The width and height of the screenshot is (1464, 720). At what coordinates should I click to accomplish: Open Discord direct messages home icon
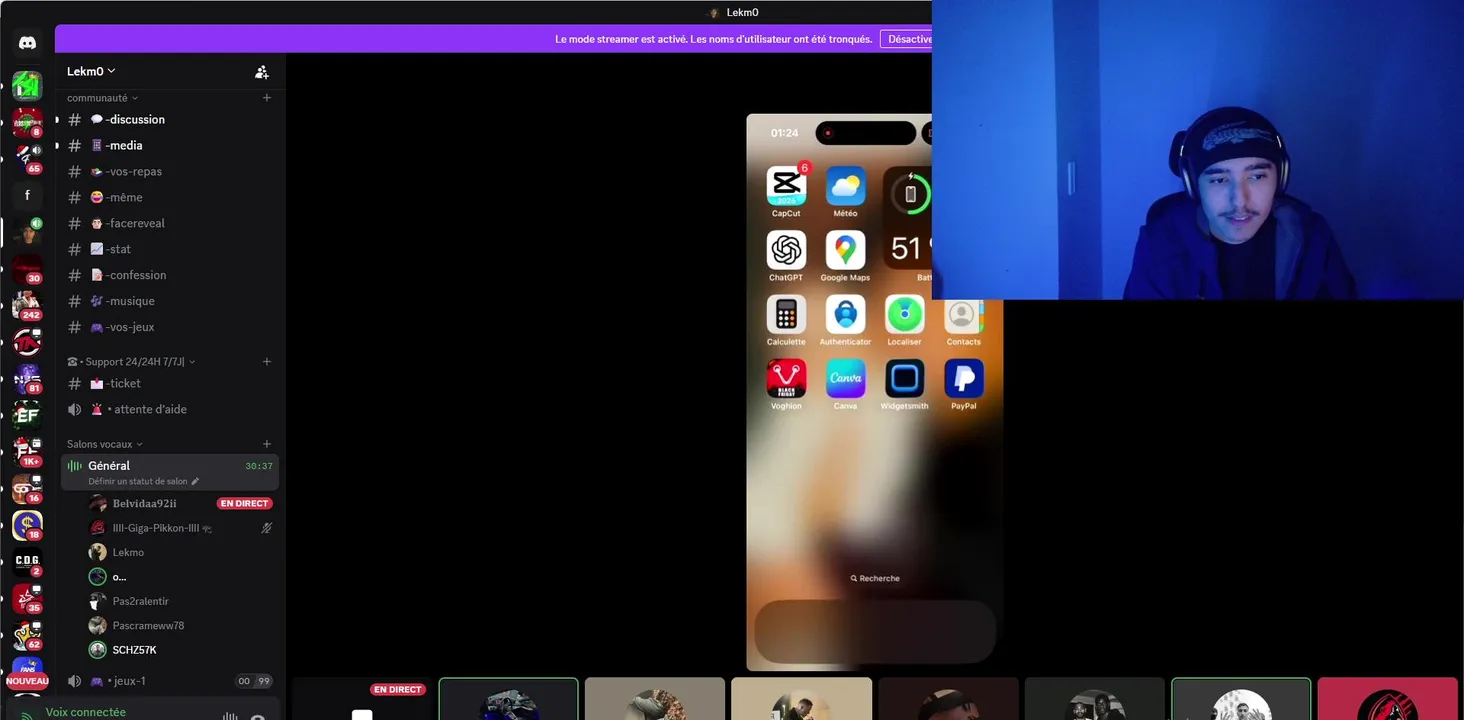point(27,43)
